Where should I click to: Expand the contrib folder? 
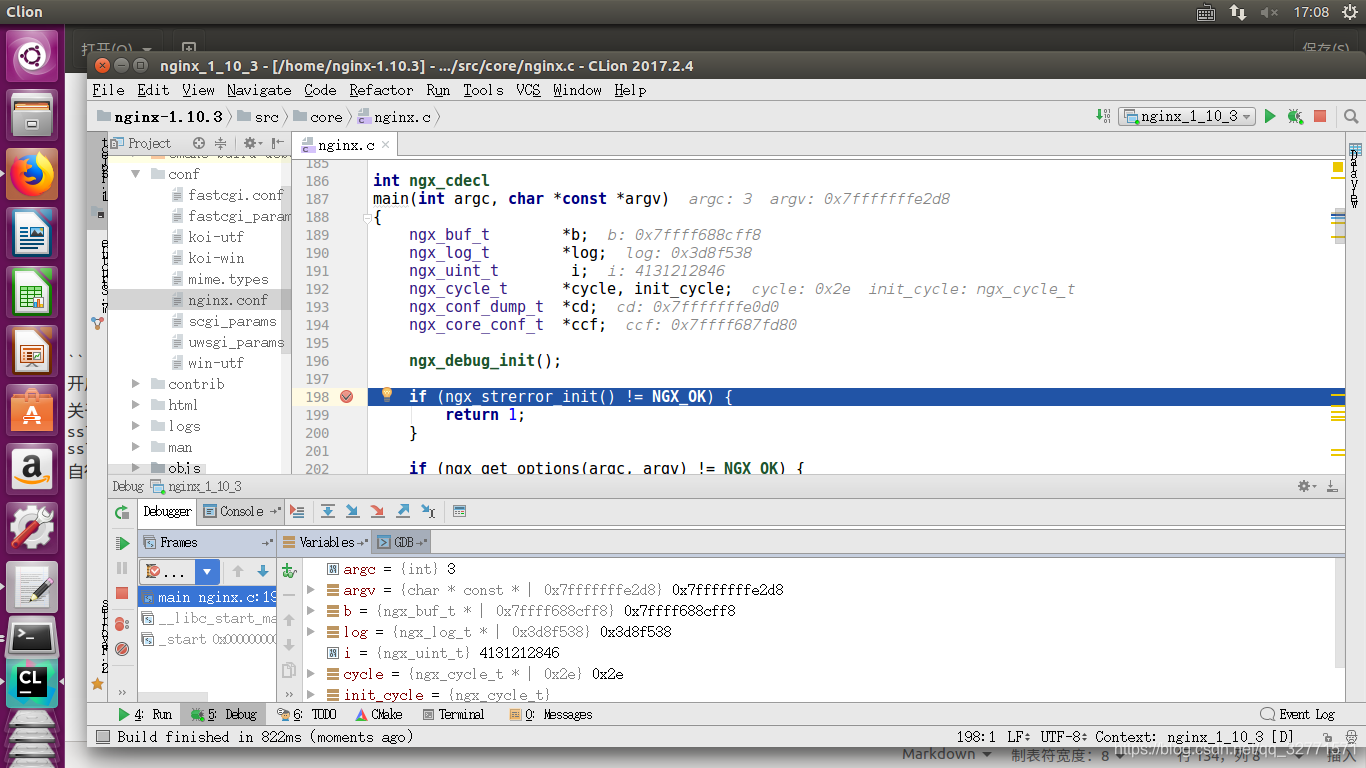tap(136, 384)
